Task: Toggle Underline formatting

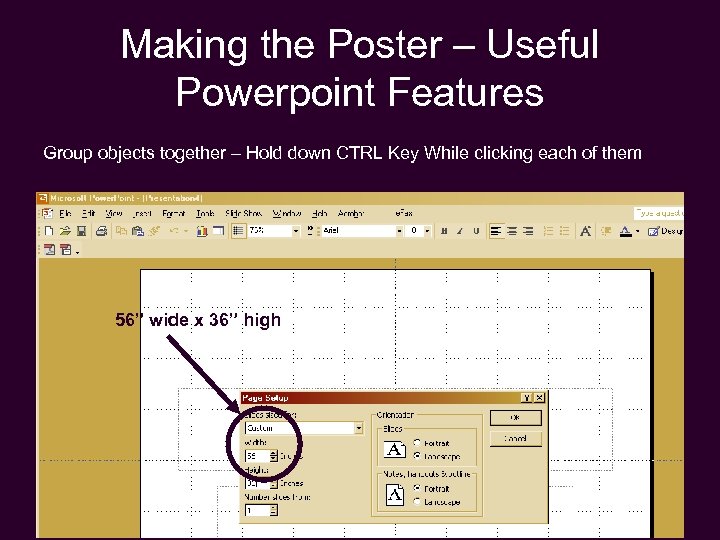Action: point(476,231)
